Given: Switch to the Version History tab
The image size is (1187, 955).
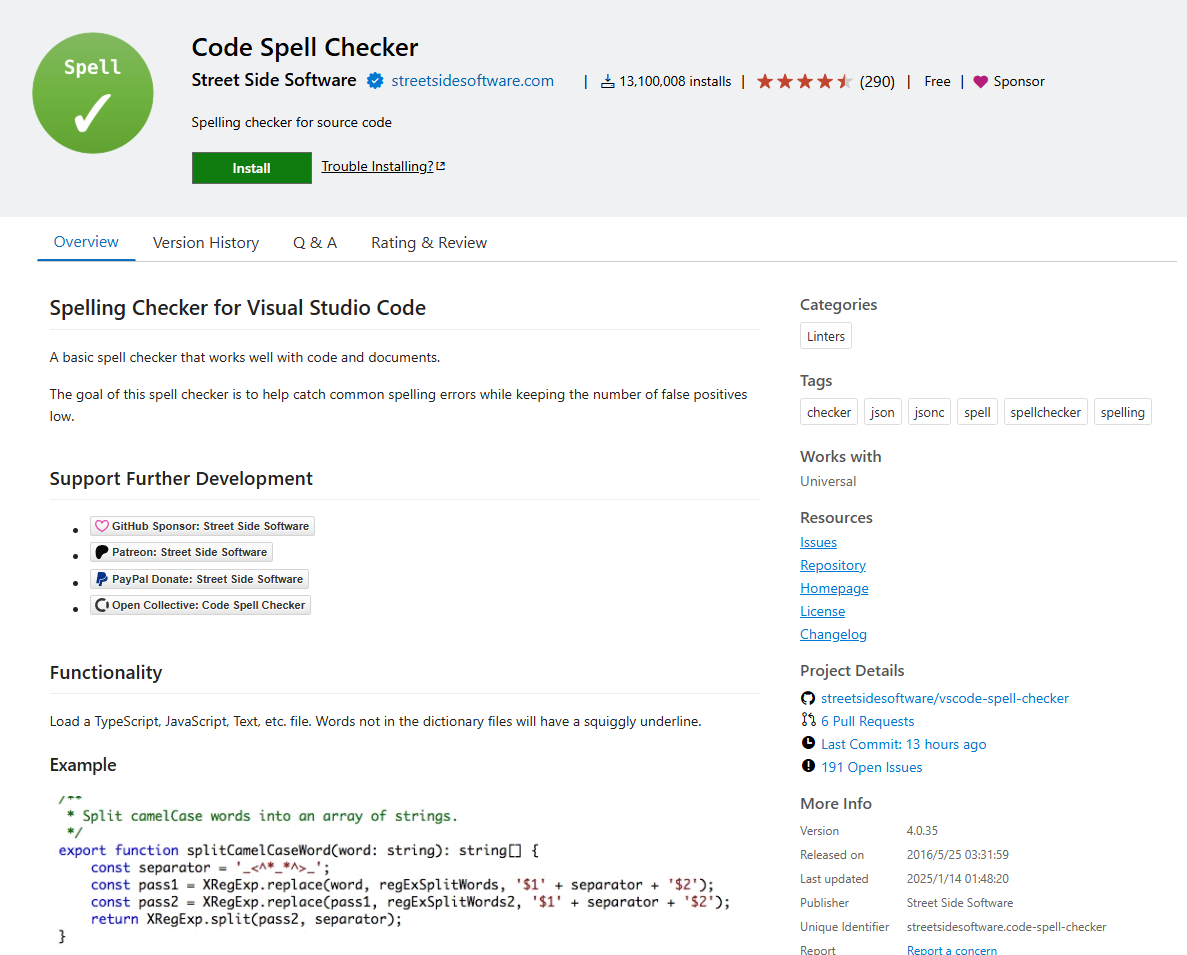Looking at the screenshot, I should click(x=206, y=243).
